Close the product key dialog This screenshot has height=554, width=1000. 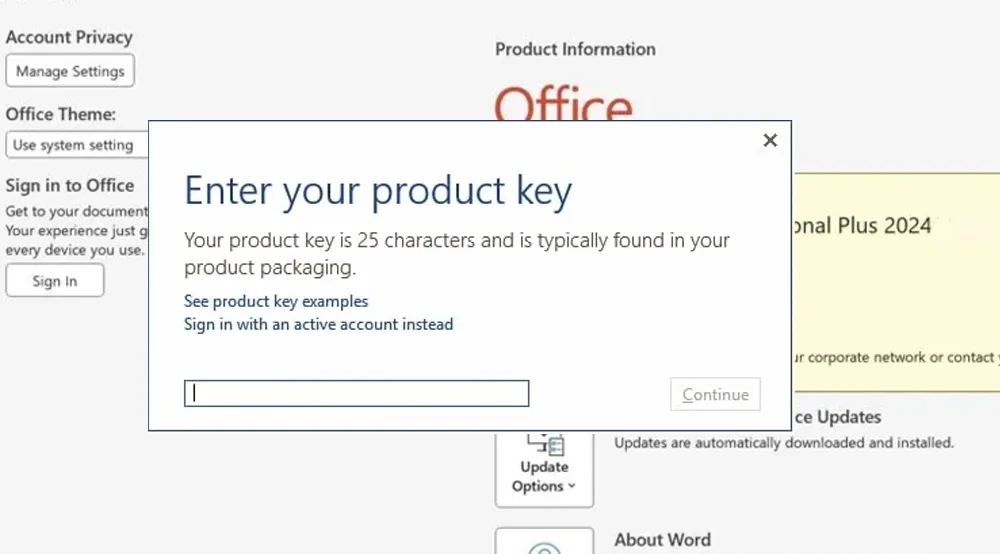pyautogui.click(x=770, y=141)
